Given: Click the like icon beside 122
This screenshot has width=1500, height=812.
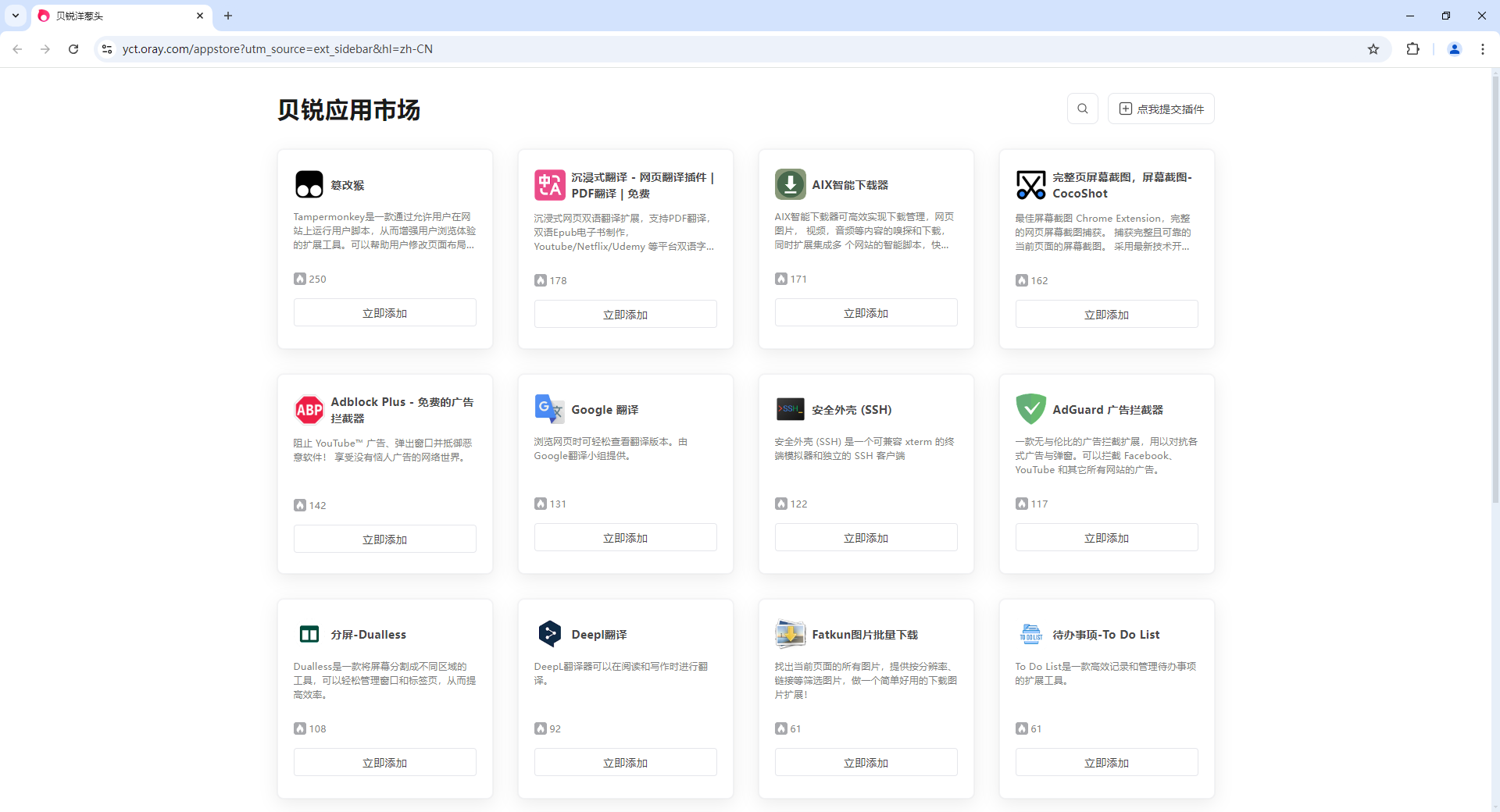Looking at the screenshot, I should tap(781, 504).
